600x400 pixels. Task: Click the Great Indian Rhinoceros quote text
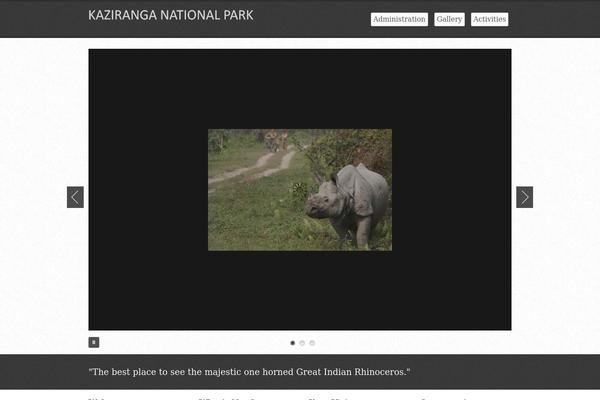point(249,372)
